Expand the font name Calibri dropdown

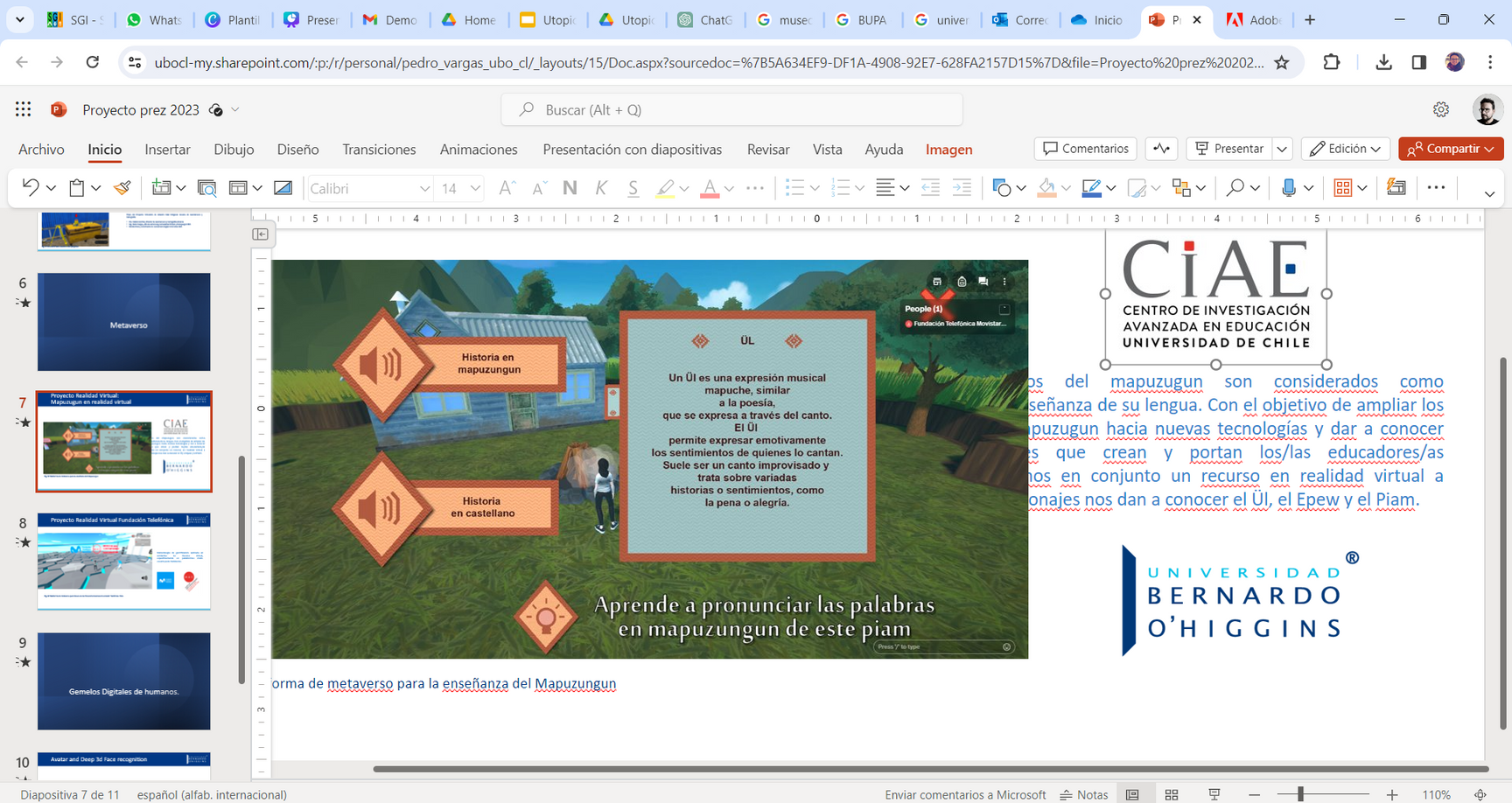(x=424, y=189)
